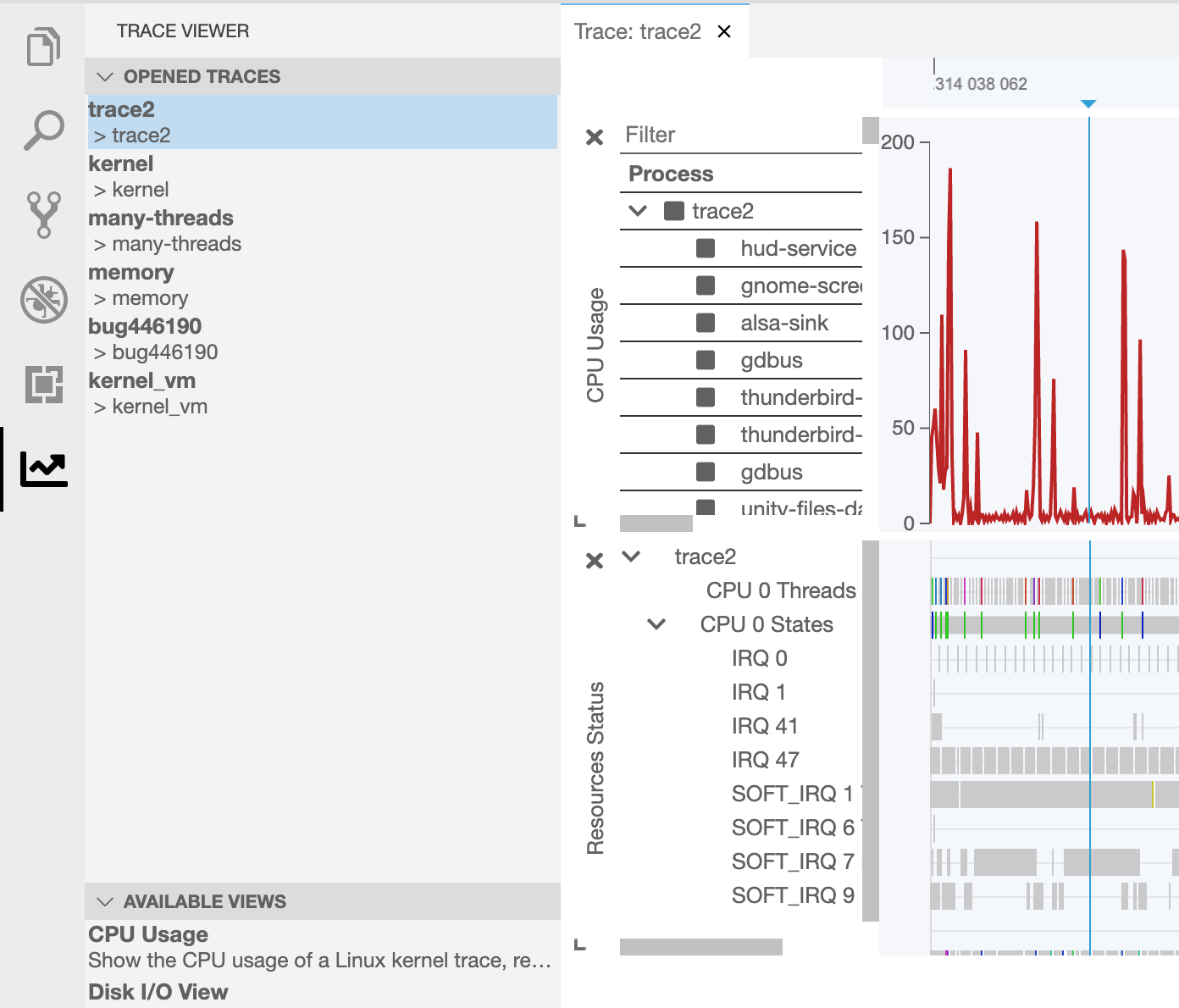Open the Explorer sidebar icon
The height and width of the screenshot is (1008, 1179).
tap(43, 47)
